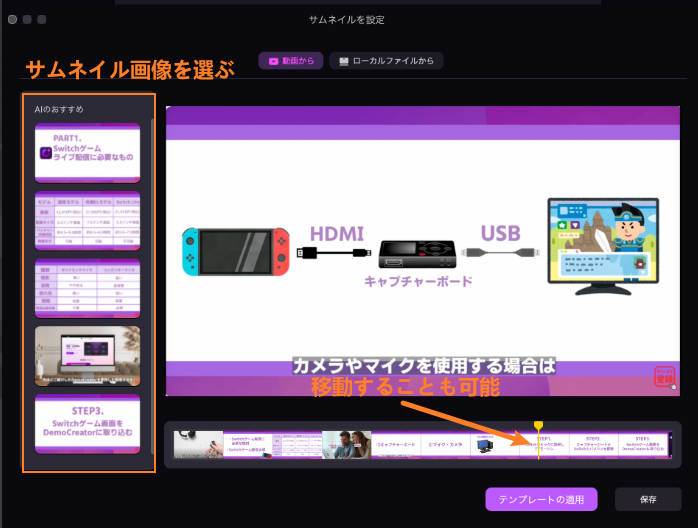Click the filmstrip frame showing the PC monitor
This screenshot has width=698, height=528.
coord(495,444)
